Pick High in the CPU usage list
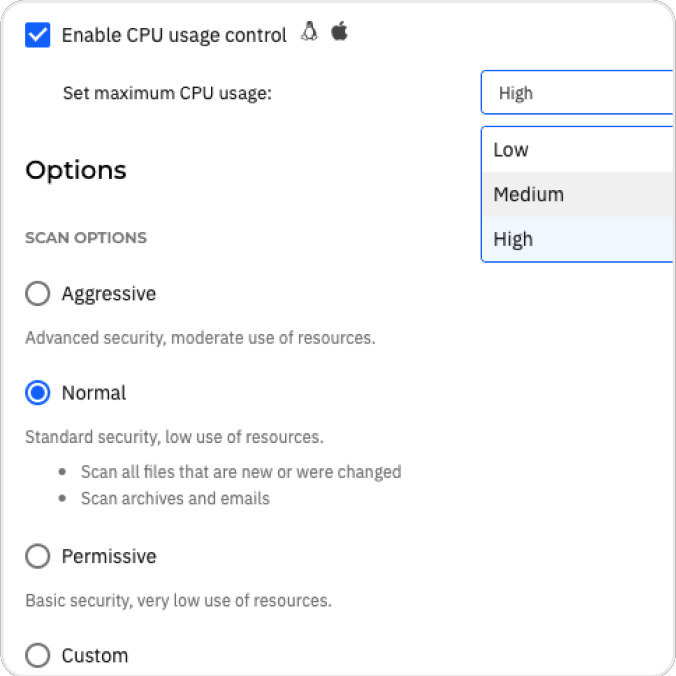This screenshot has height=676, width=676. pos(578,239)
